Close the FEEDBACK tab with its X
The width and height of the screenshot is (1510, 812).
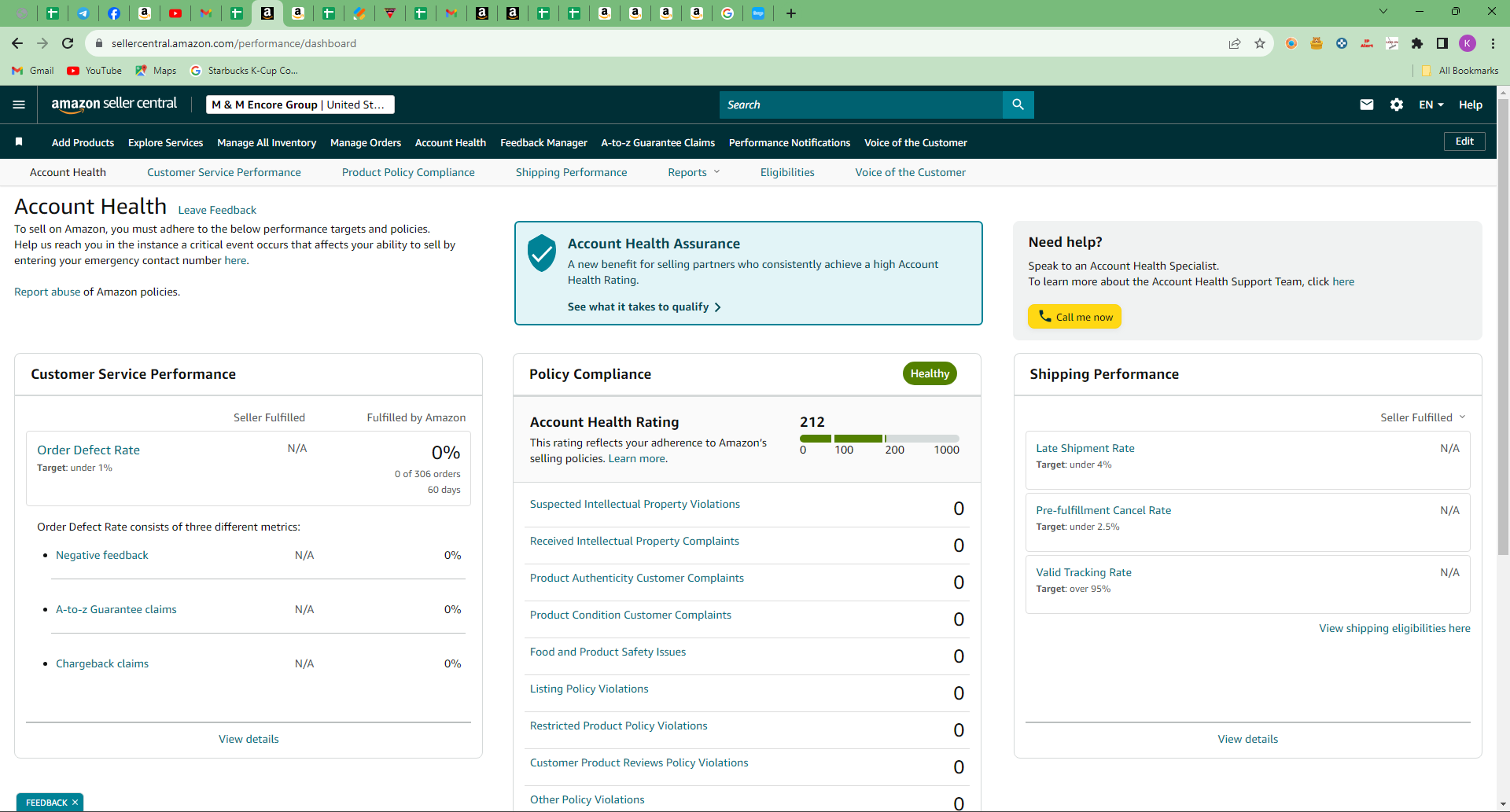75,803
